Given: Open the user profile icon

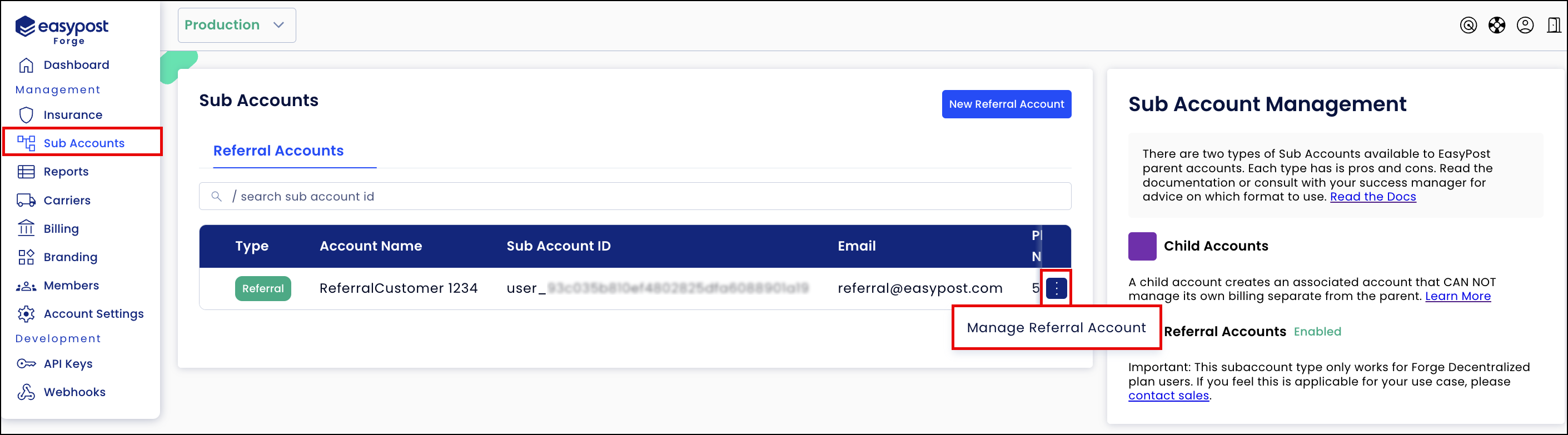Looking at the screenshot, I should coord(1525,25).
